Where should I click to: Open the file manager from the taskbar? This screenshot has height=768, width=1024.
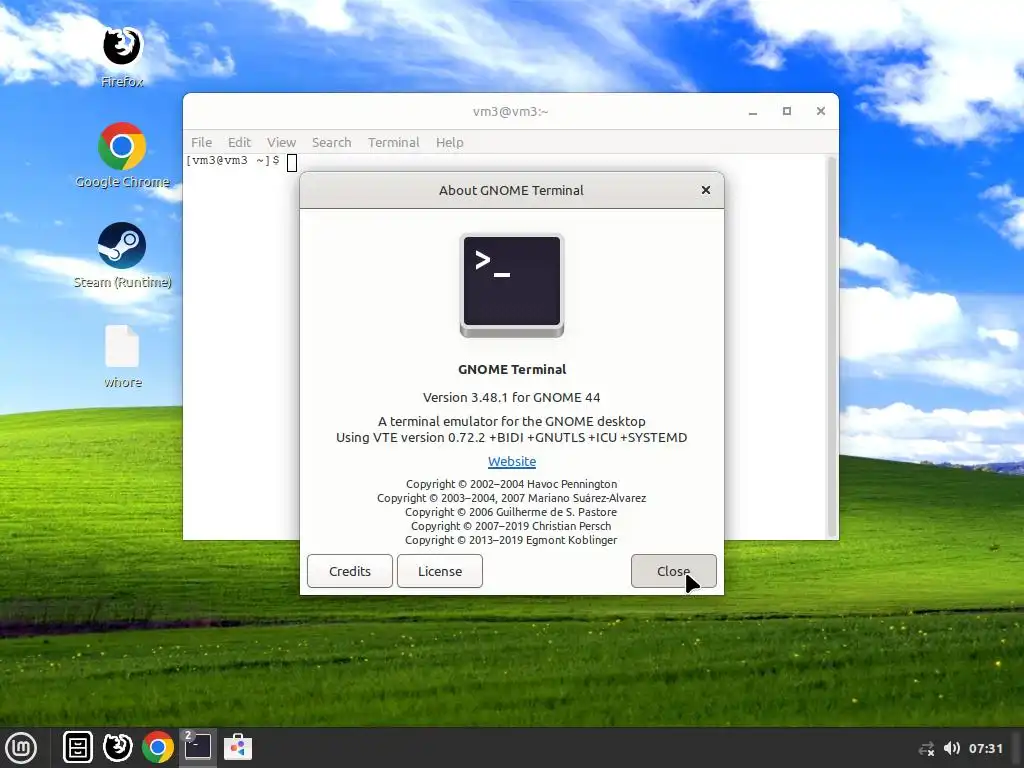pyautogui.click(x=78, y=747)
